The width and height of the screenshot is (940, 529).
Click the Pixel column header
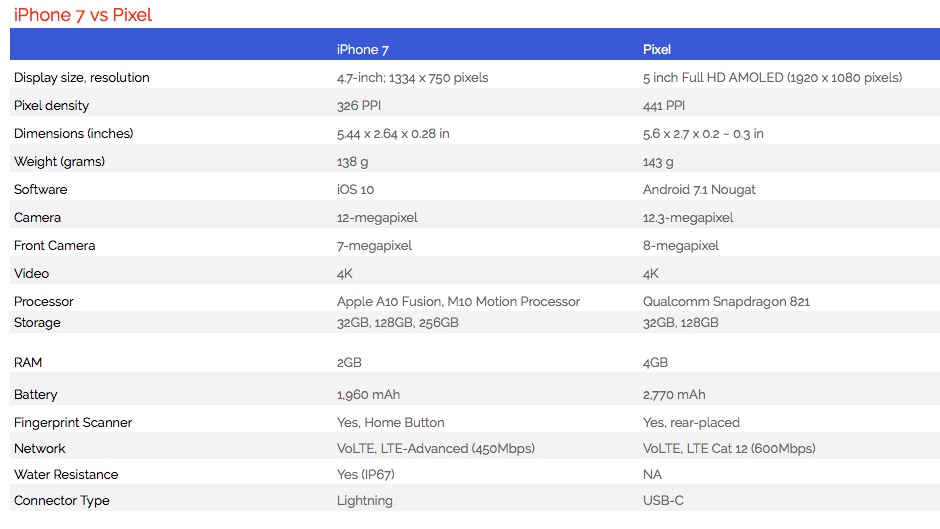pyautogui.click(x=657, y=49)
